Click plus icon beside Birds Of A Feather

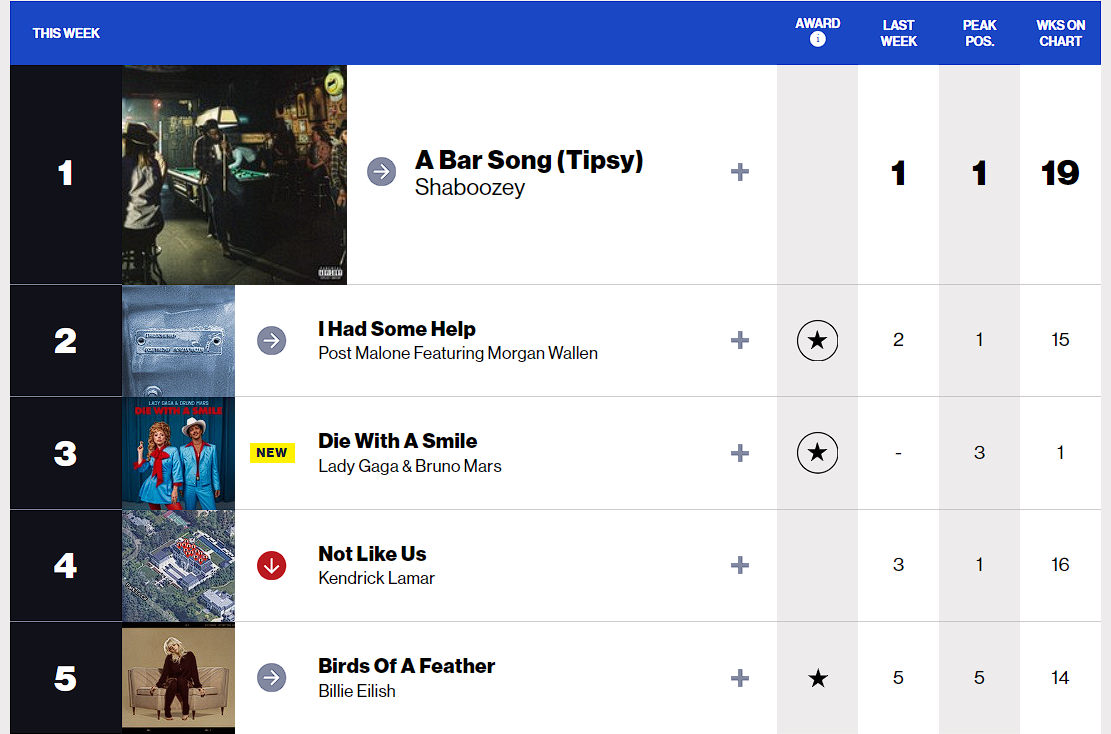click(x=740, y=678)
